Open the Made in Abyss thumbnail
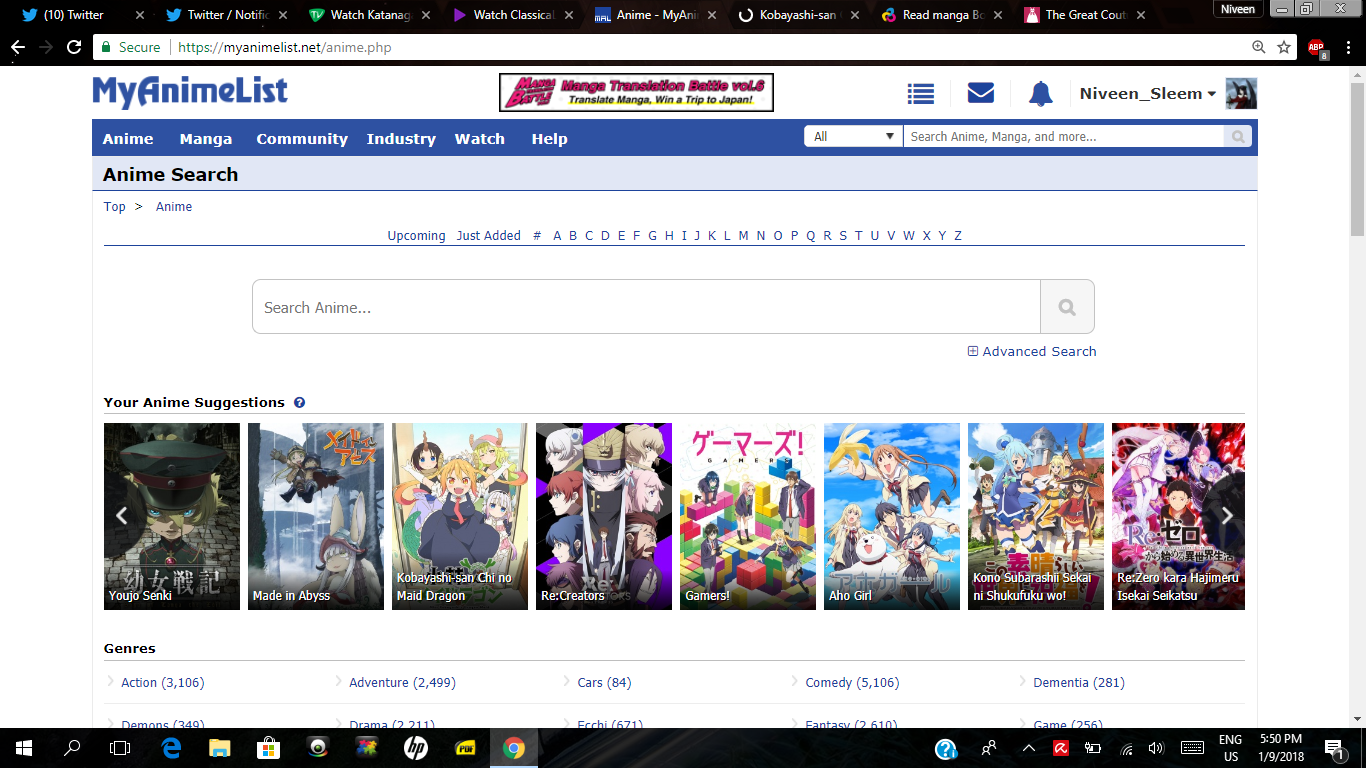Image resolution: width=1366 pixels, height=768 pixels. click(x=316, y=516)
